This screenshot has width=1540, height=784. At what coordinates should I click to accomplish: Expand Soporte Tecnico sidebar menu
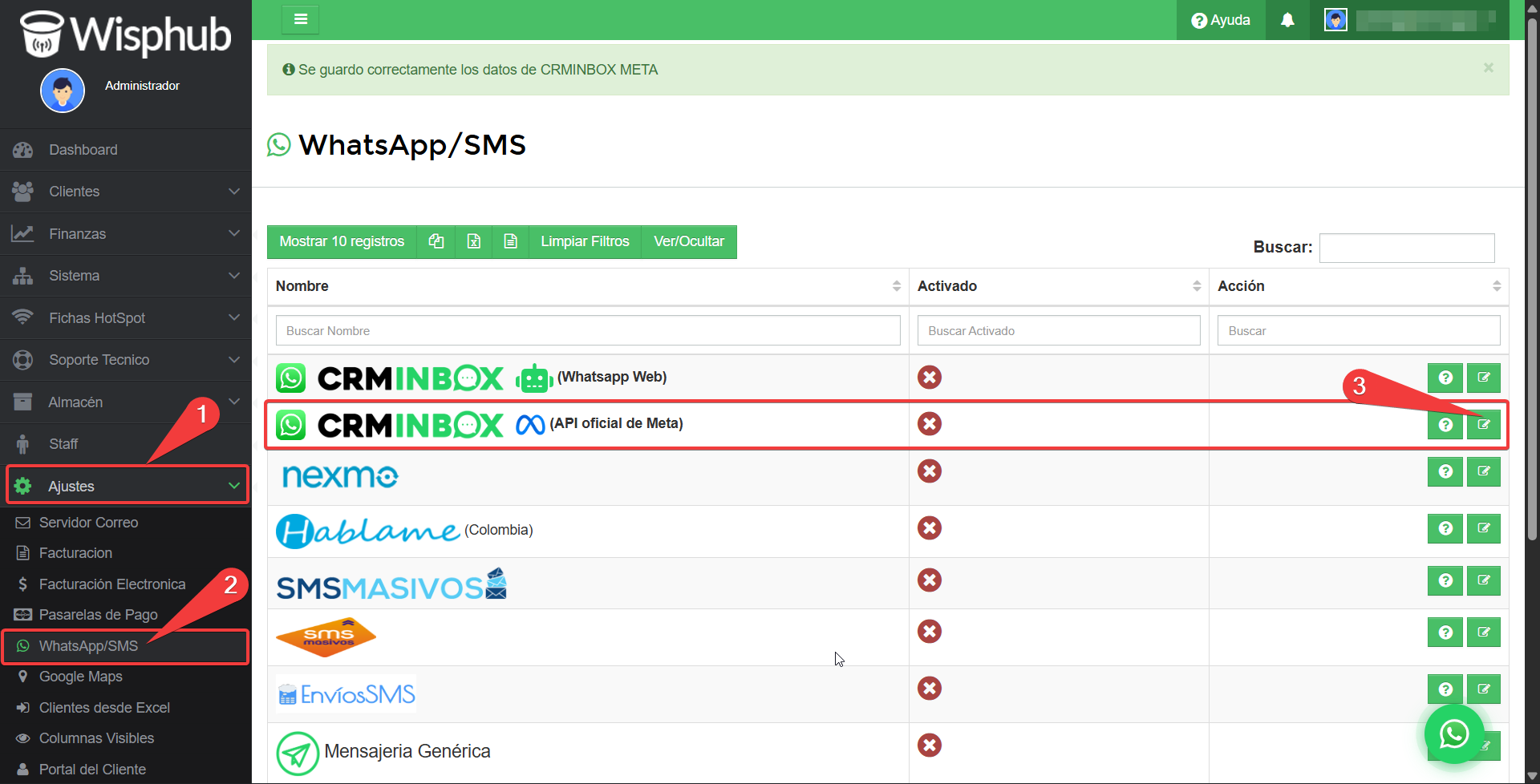pos(126,360)
